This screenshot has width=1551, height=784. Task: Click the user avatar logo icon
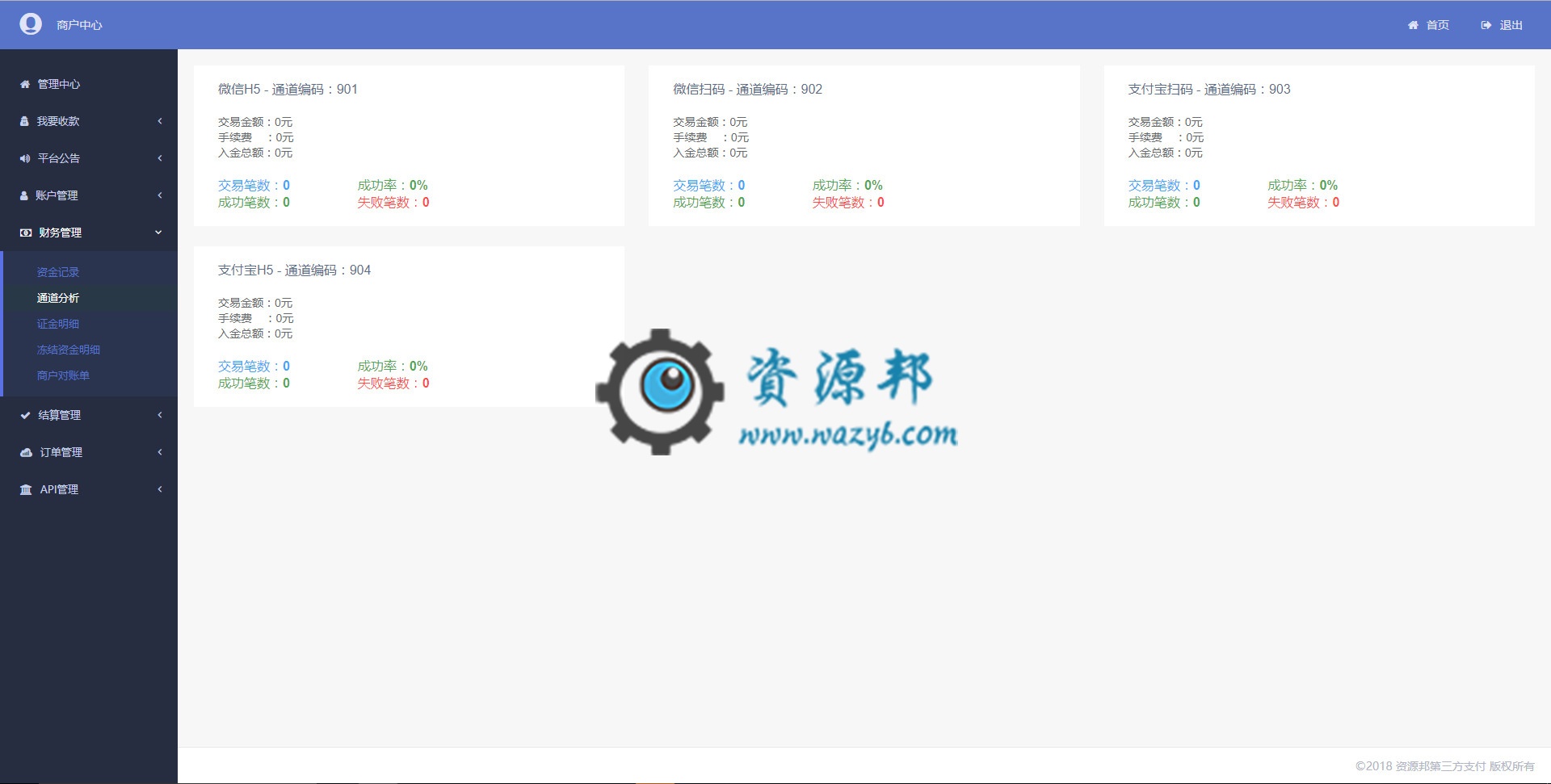point(31,24)
